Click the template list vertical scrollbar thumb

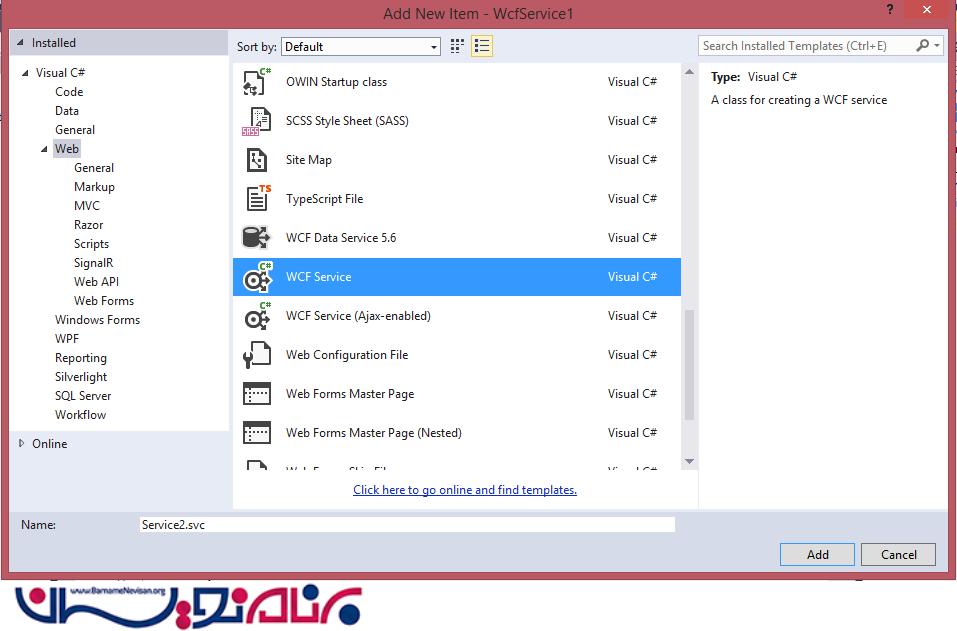(689, 364)
